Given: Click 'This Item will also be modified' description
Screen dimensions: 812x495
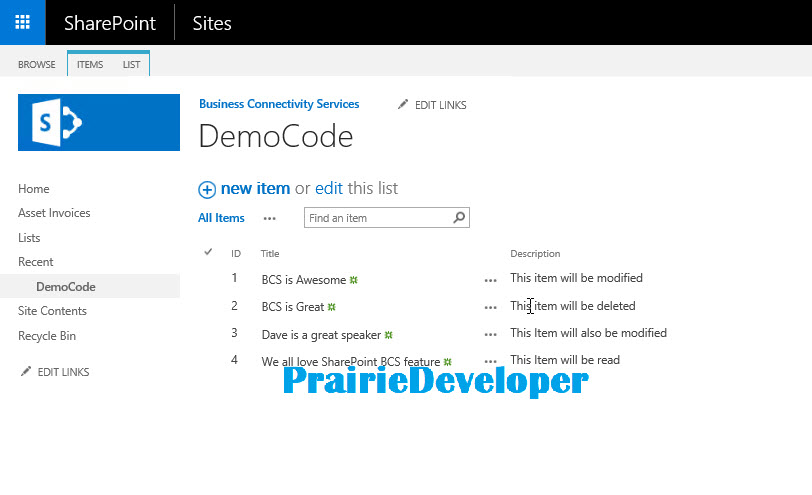Looking at the screenshot, I should (588, 332).
